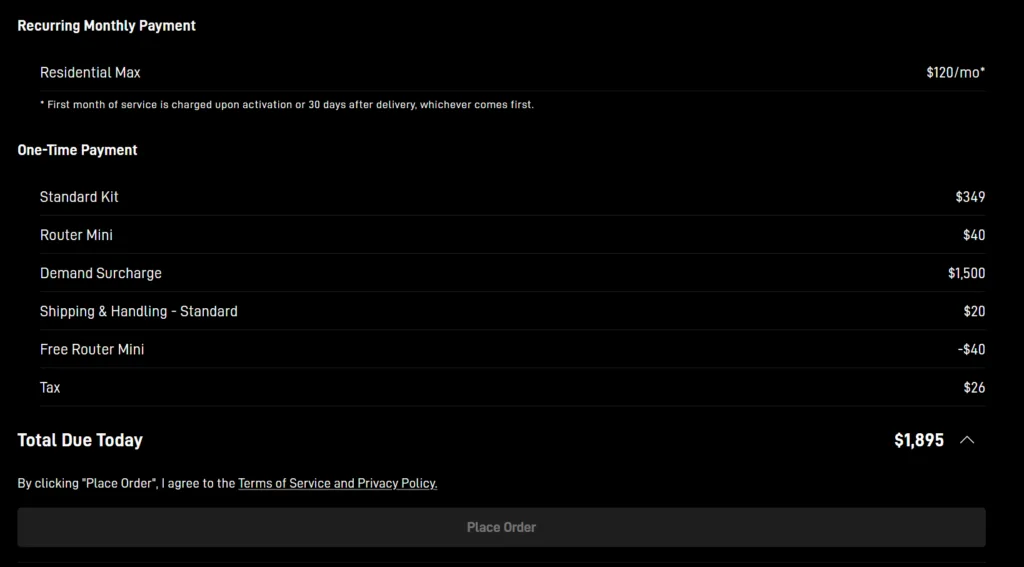Image resolution: width=1024 pixels, height=567 pixels.
Task: Click the $20 shipping cost
Action: (974, 311)
